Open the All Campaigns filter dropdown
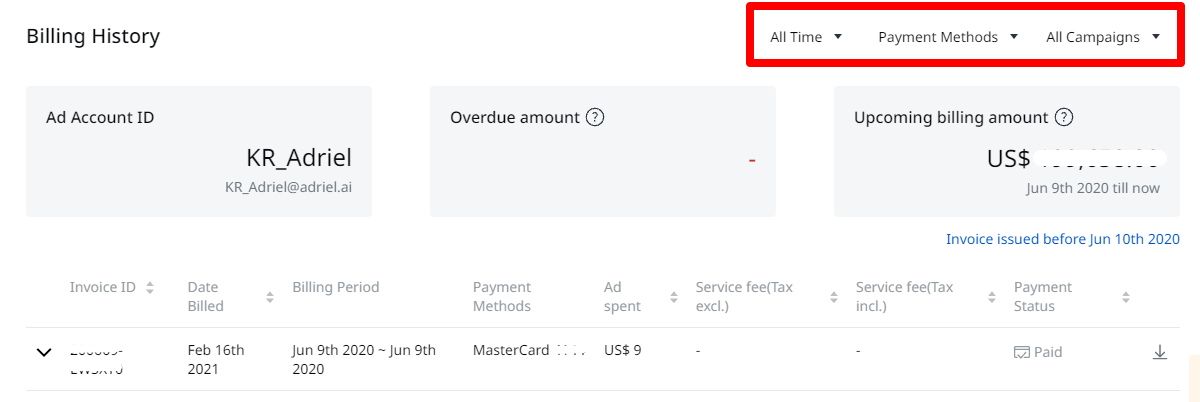 coord(1103,37)
